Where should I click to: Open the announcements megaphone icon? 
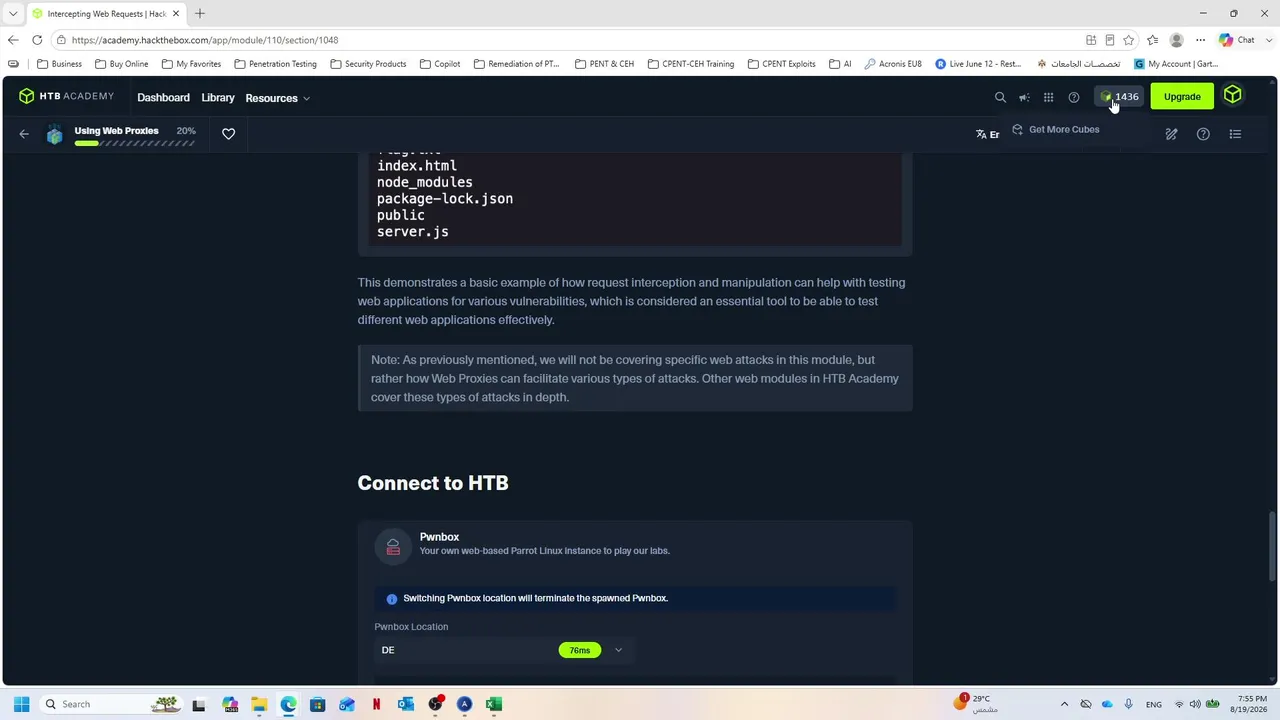pos(1024,97)
